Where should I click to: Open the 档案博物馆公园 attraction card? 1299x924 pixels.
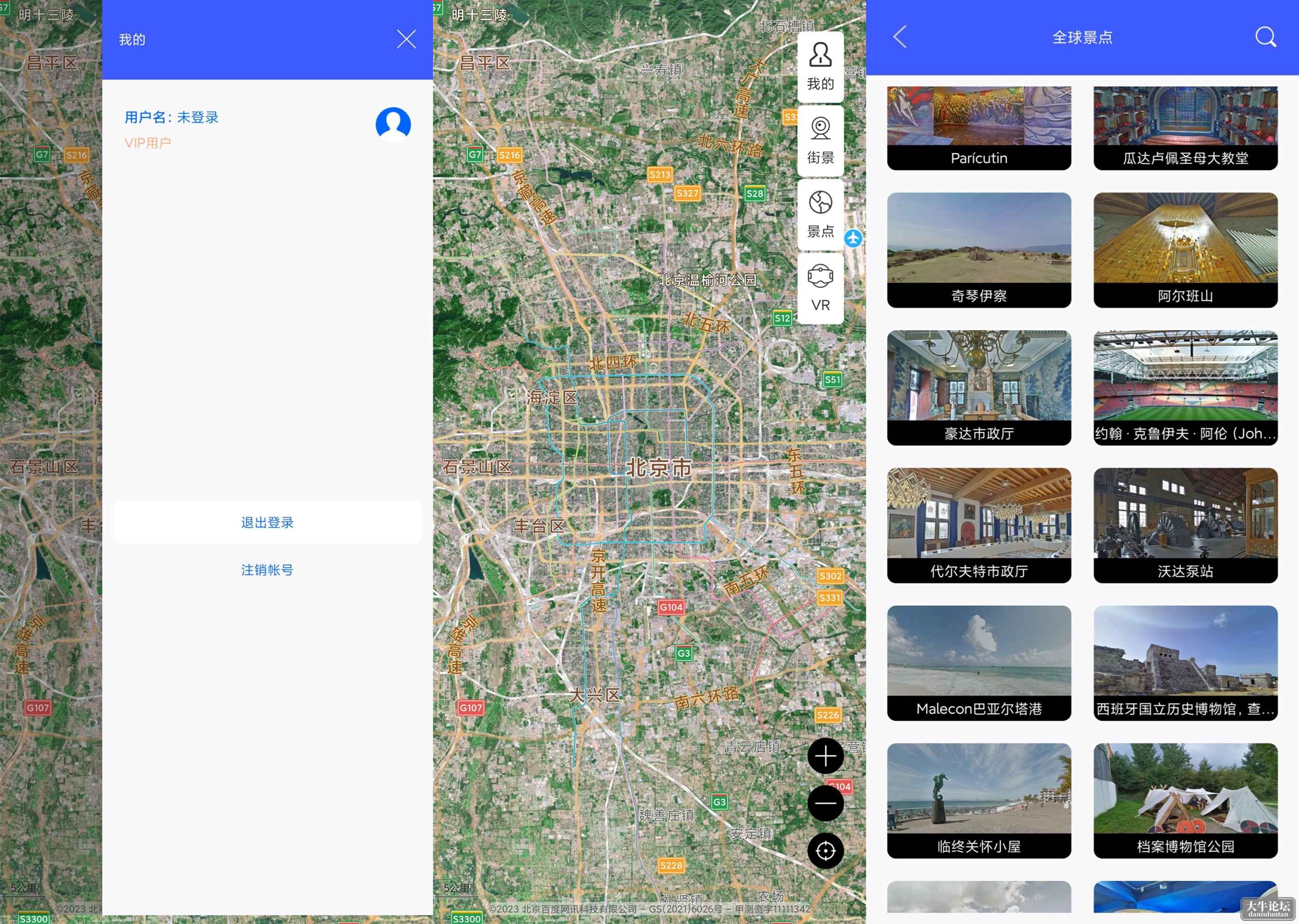pyautogui.click(x=1185, y=801)
